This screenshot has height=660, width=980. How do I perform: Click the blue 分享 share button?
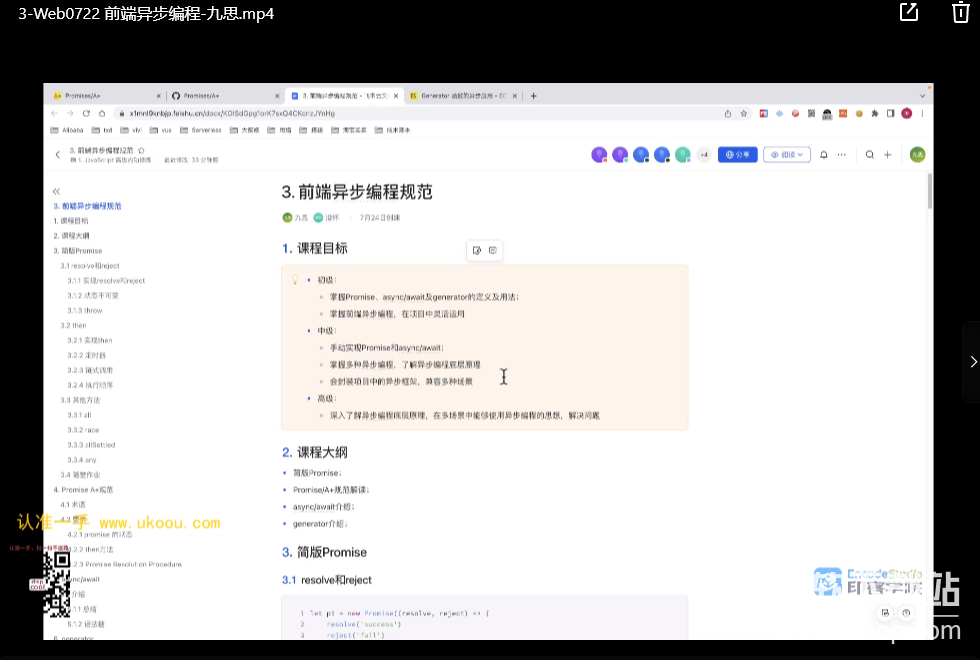[x=737, y=155]
